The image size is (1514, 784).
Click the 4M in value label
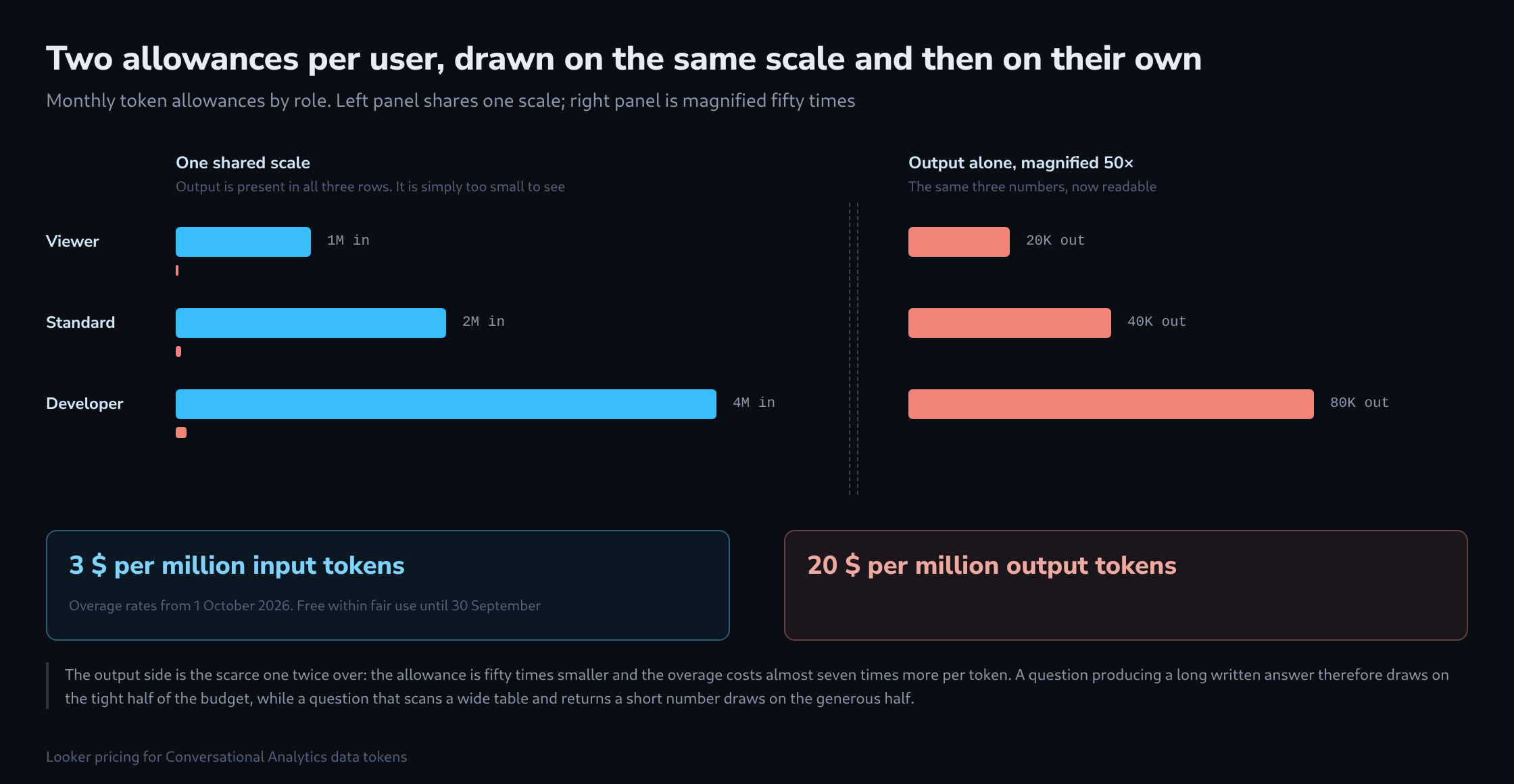(754, 403)
